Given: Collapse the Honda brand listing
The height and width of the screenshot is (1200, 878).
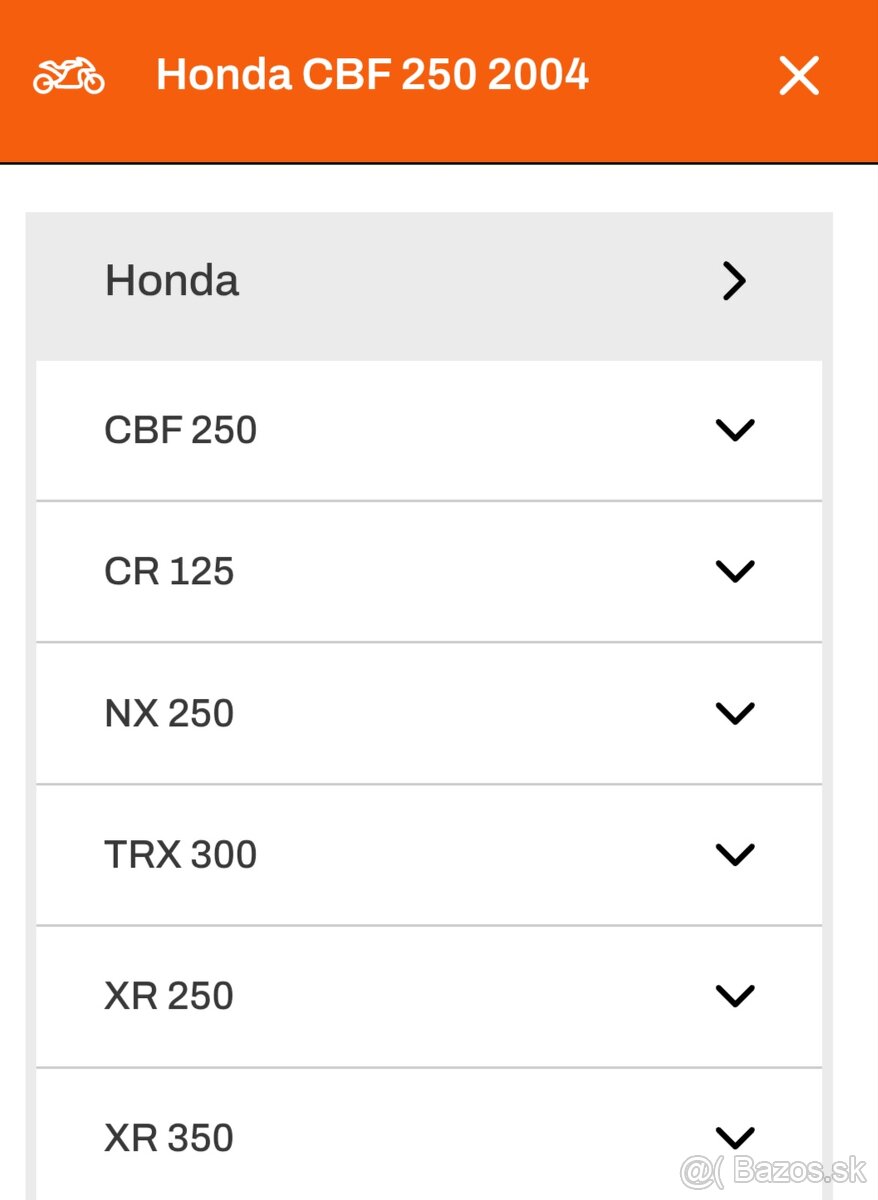Looking at the screenshot, I should point(430,281).
